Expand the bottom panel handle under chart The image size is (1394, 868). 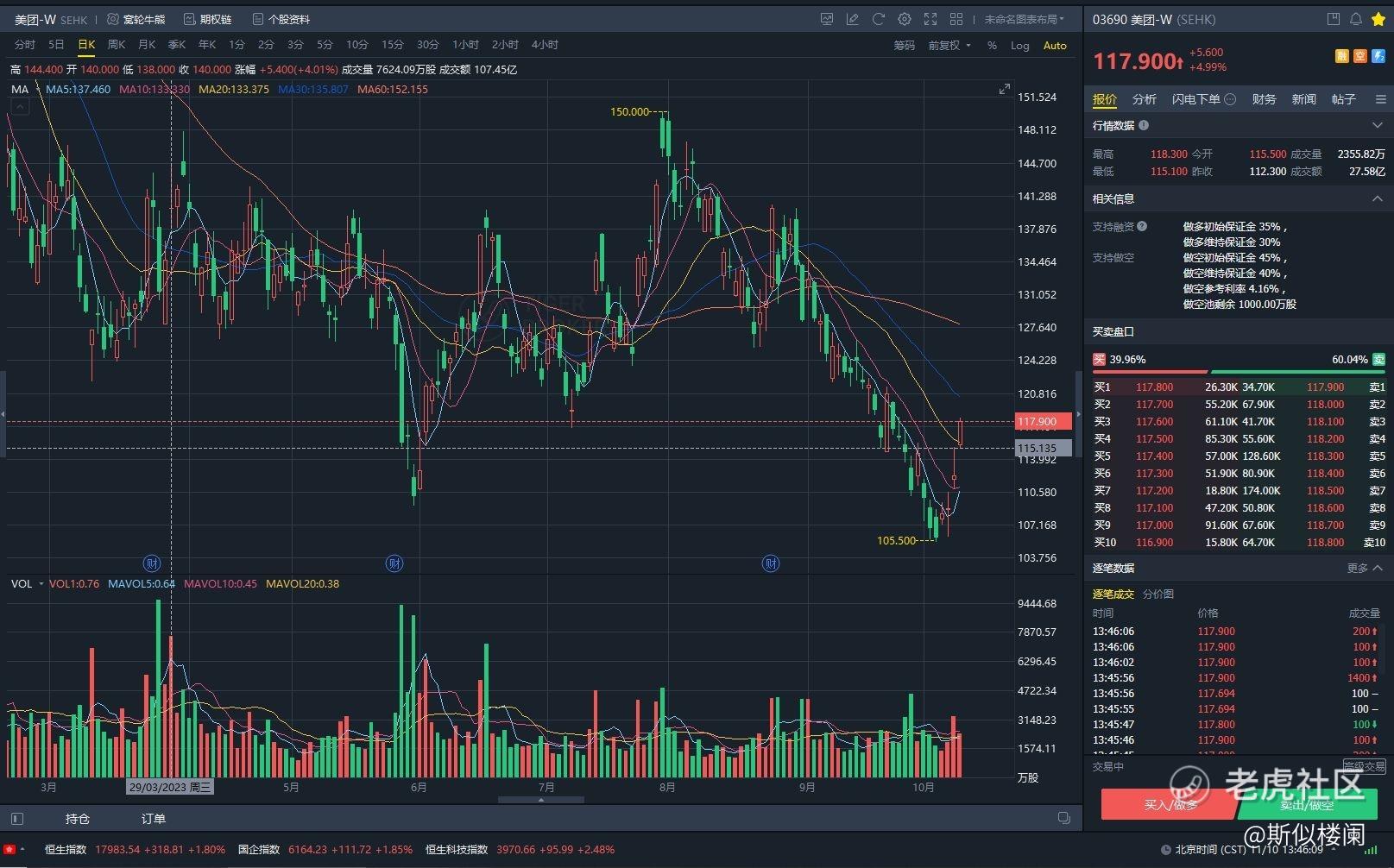click(541, 800)
